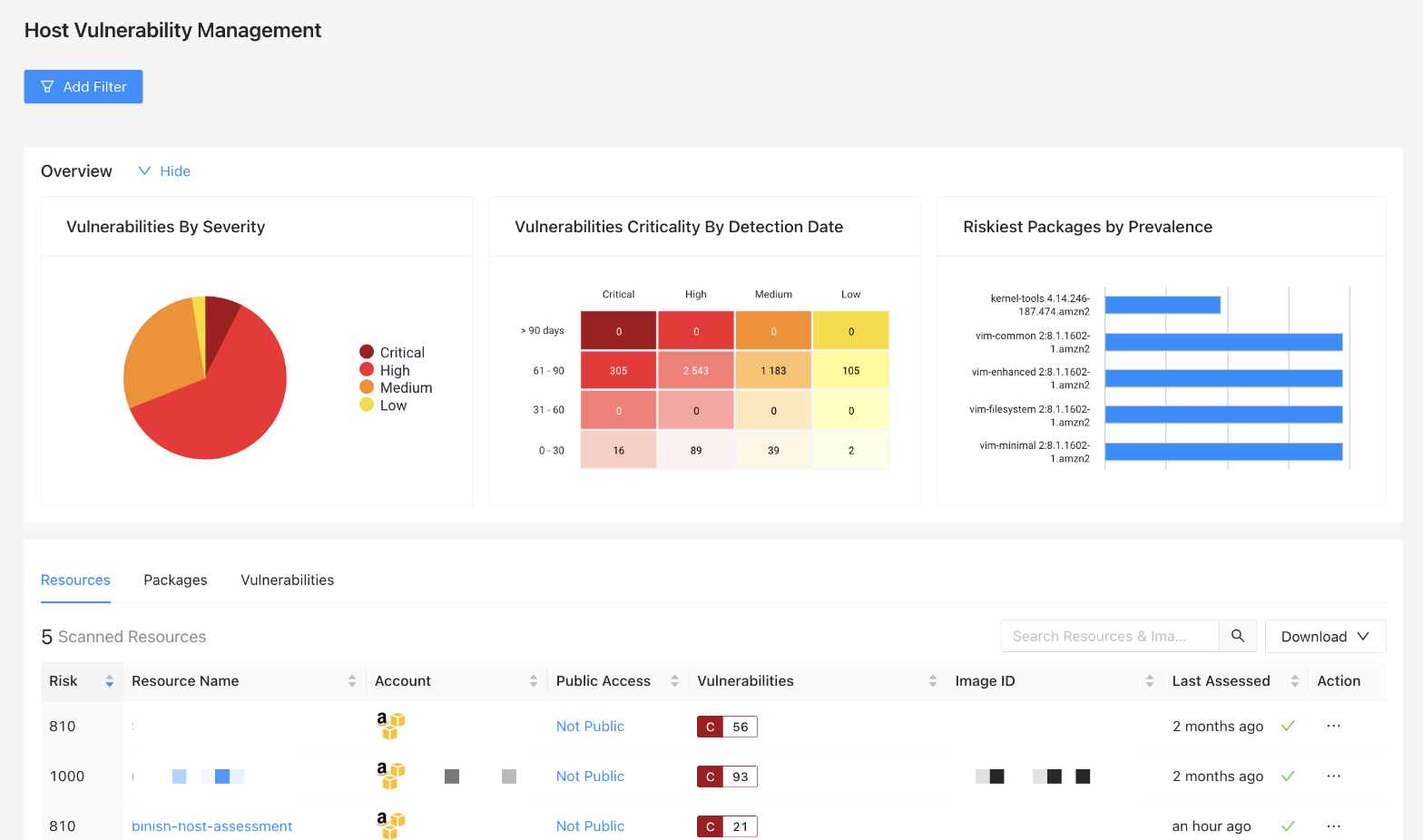Sort using Public Access column arrows
Viewport: 1423px width, 840px height.
pyautogui.click(x=674, y=681)
